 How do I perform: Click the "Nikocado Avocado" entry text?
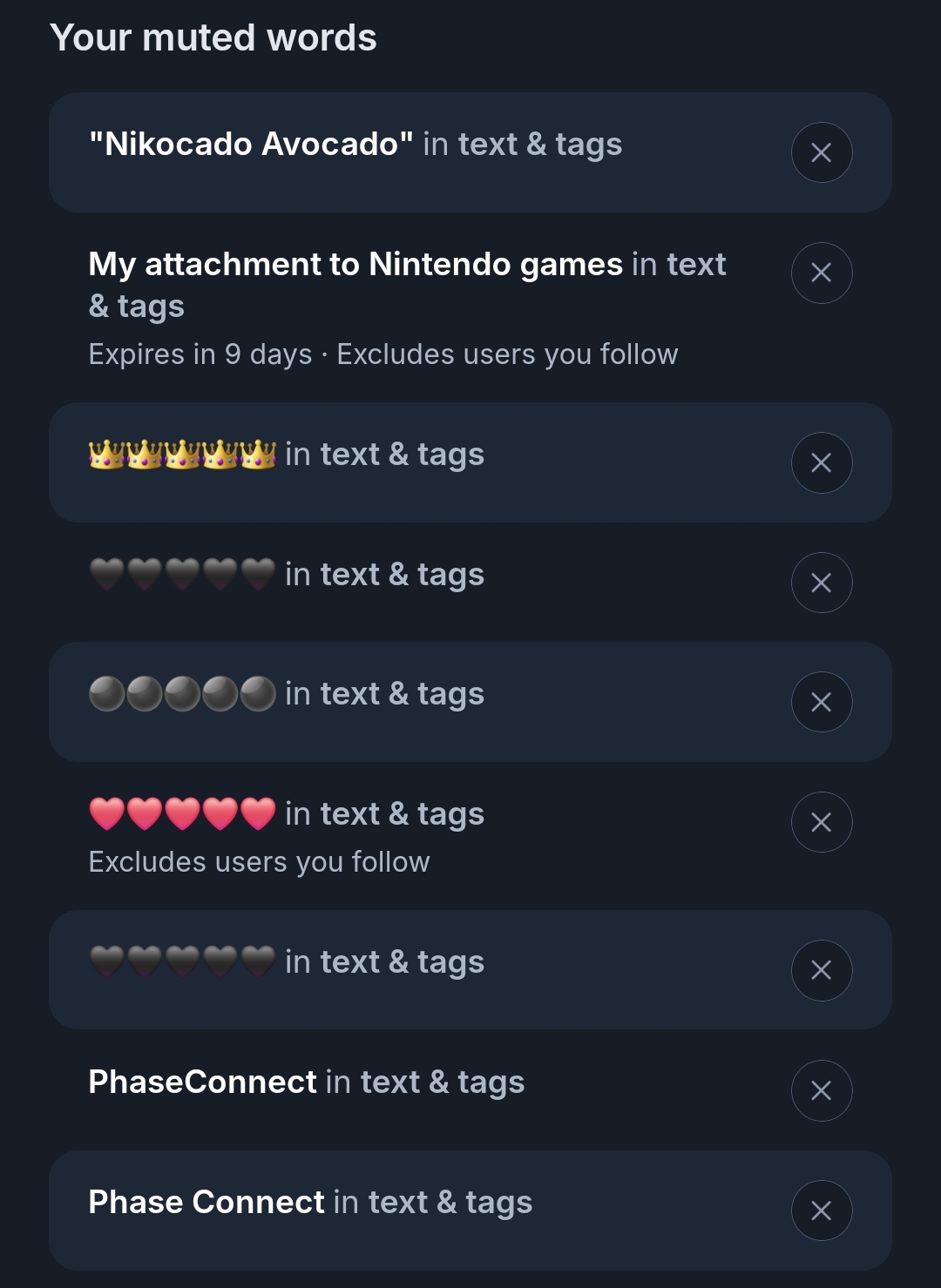(251, 145)
